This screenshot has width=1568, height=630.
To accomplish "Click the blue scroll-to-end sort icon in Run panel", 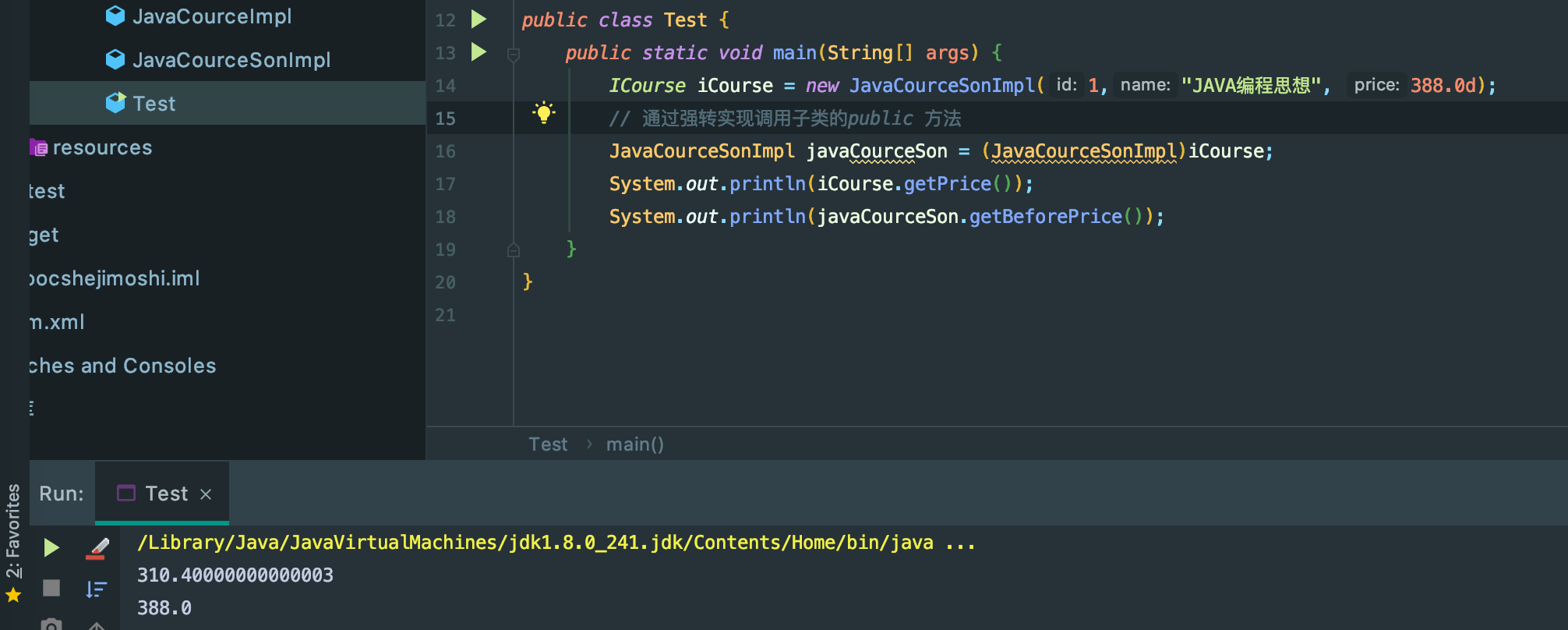I will pos(97,589).
